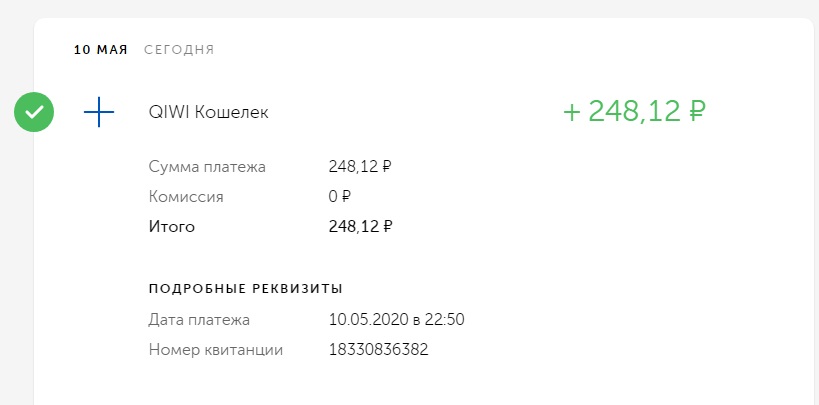819x405 pixels.
Task: Click the Комиссия label
Action: (x=186, y=197)
